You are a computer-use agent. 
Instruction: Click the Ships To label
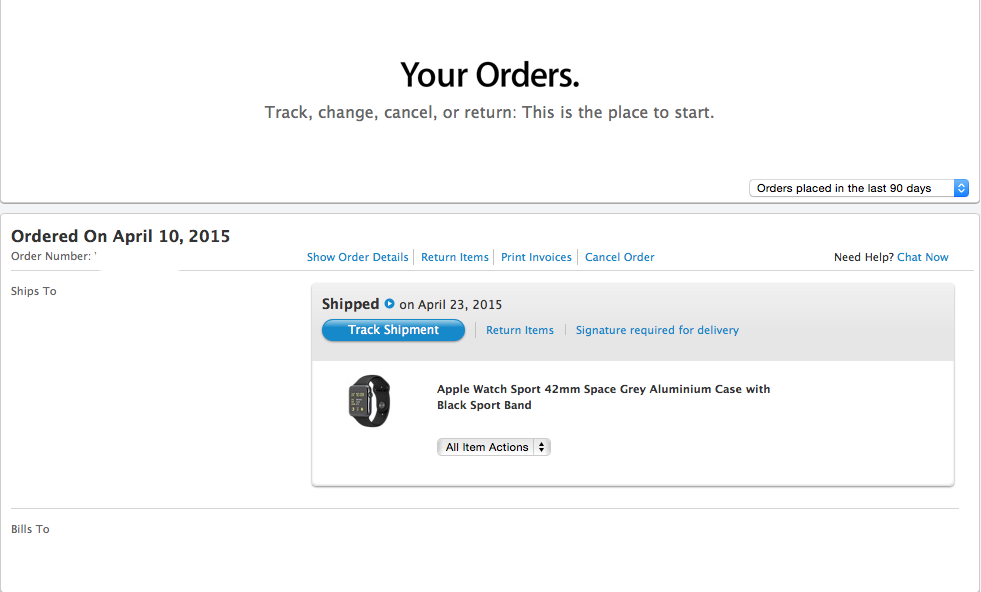click(34, 291)
